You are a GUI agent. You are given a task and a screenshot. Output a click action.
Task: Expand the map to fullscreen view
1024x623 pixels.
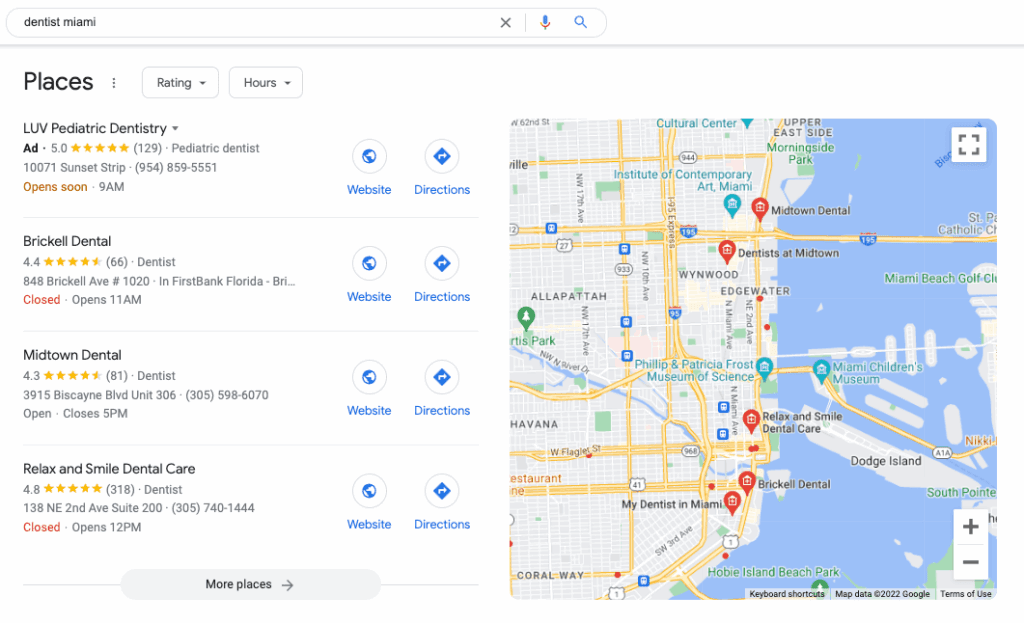tap(968, 144)
